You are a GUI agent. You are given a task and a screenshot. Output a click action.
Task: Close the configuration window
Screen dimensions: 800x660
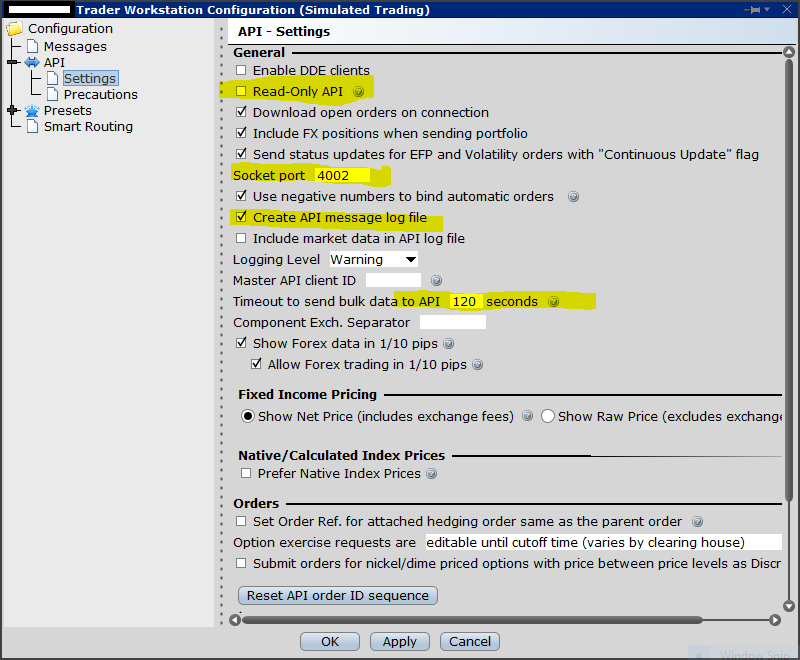tap(787, 9)
